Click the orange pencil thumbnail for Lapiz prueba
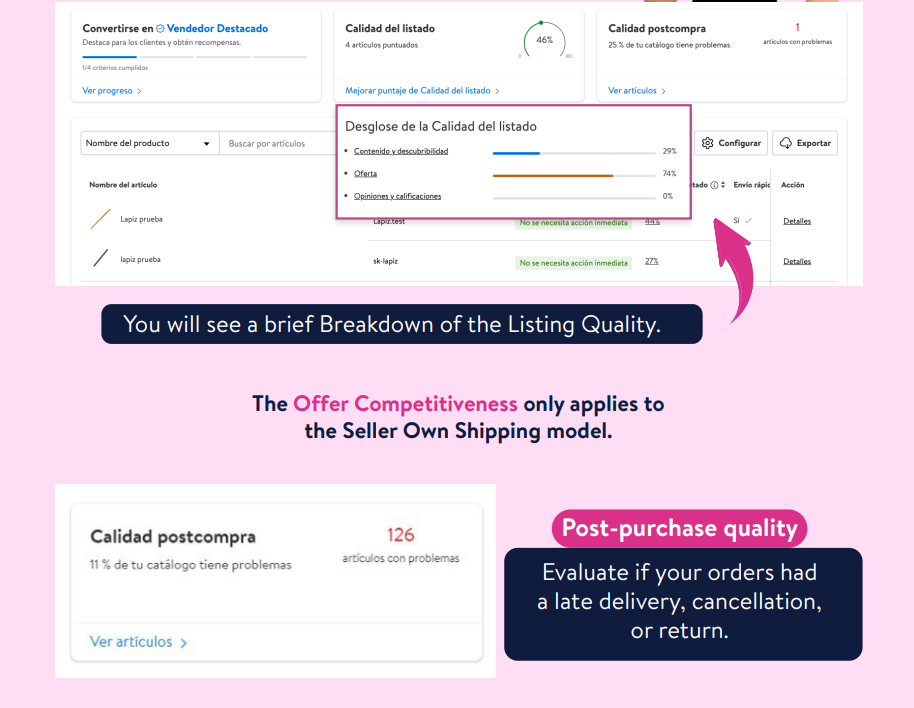The width and height of the screenshot is (914, 708). [100, 219]
